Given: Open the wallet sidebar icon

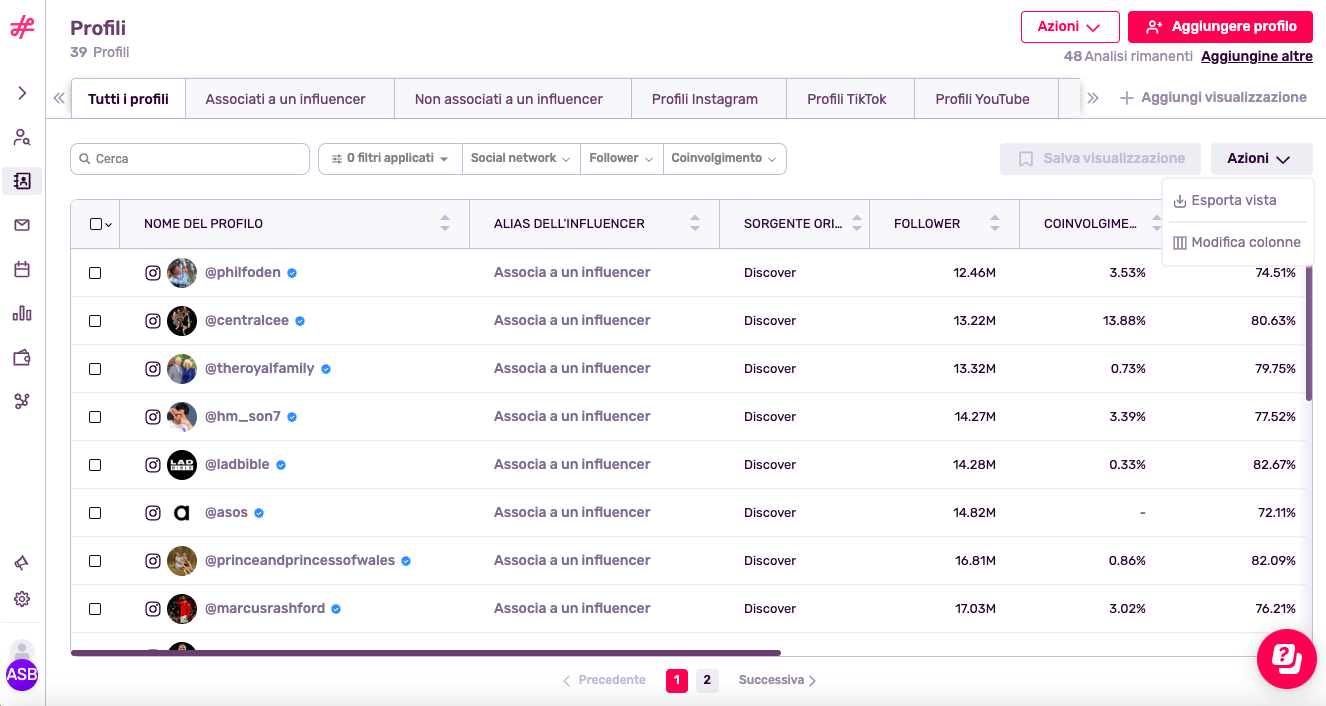Looking at the screenshot, I should [x=22, y=357].
